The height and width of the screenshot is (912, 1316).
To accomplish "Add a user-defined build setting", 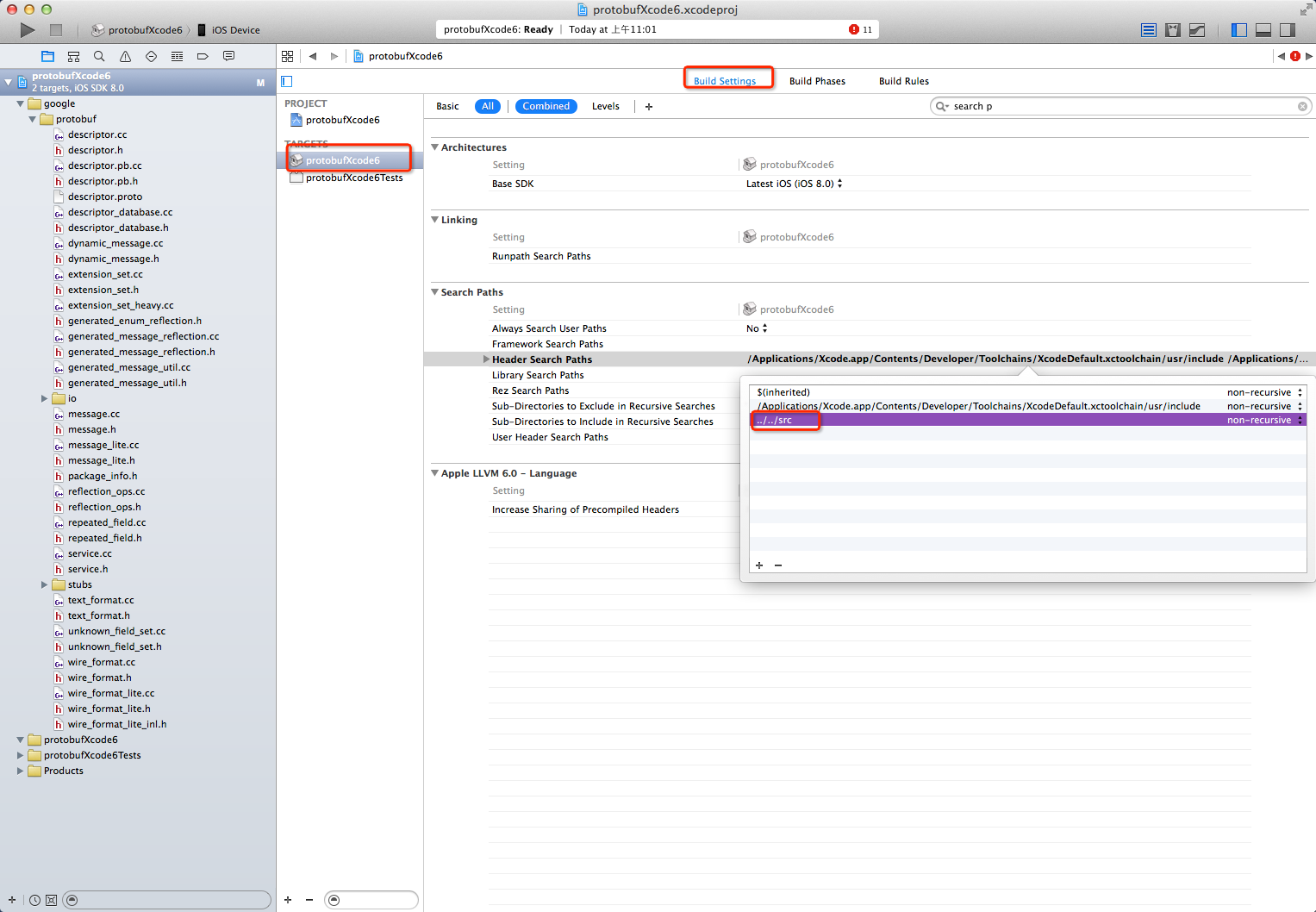I will pyautogui.click(x=649, y=106).
